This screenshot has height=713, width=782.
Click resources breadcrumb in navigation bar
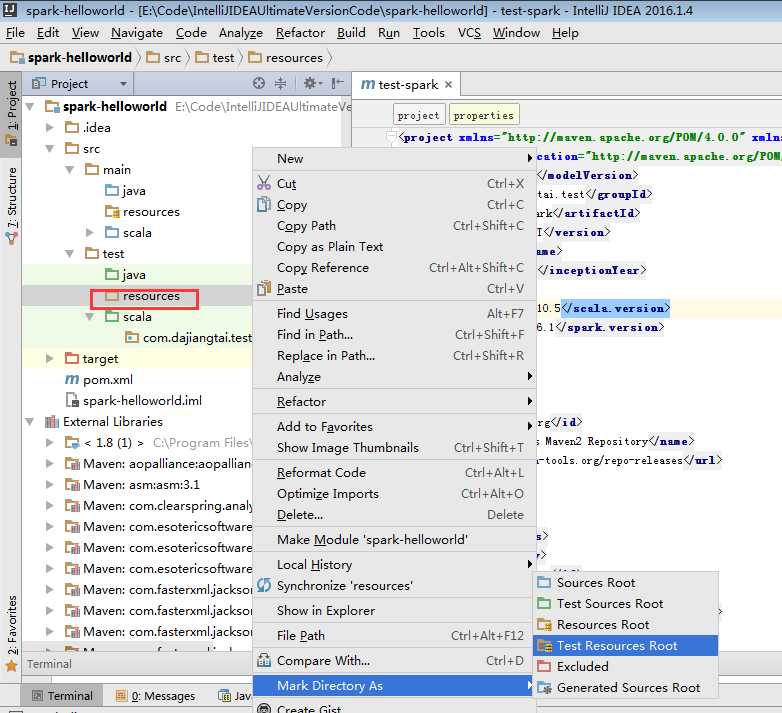tap(286, 58)
